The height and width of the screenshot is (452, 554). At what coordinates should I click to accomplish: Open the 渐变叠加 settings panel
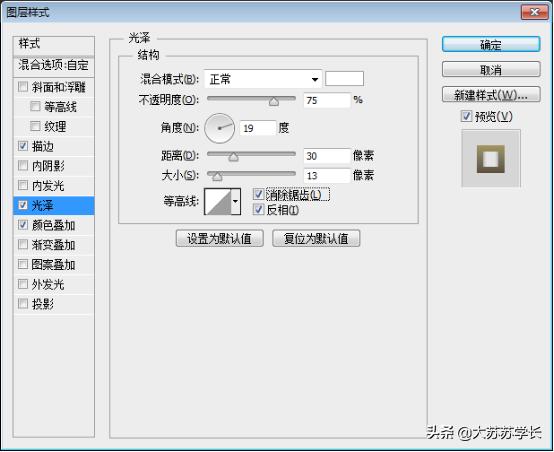point(53,245)
